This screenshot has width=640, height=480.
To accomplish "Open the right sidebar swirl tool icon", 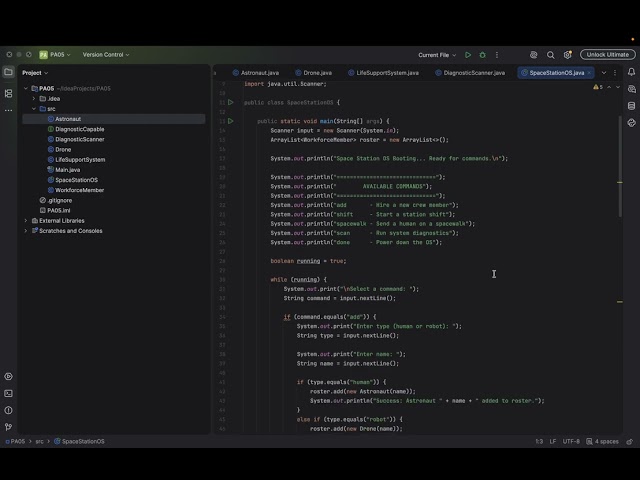I will click(x=631, y=122).
